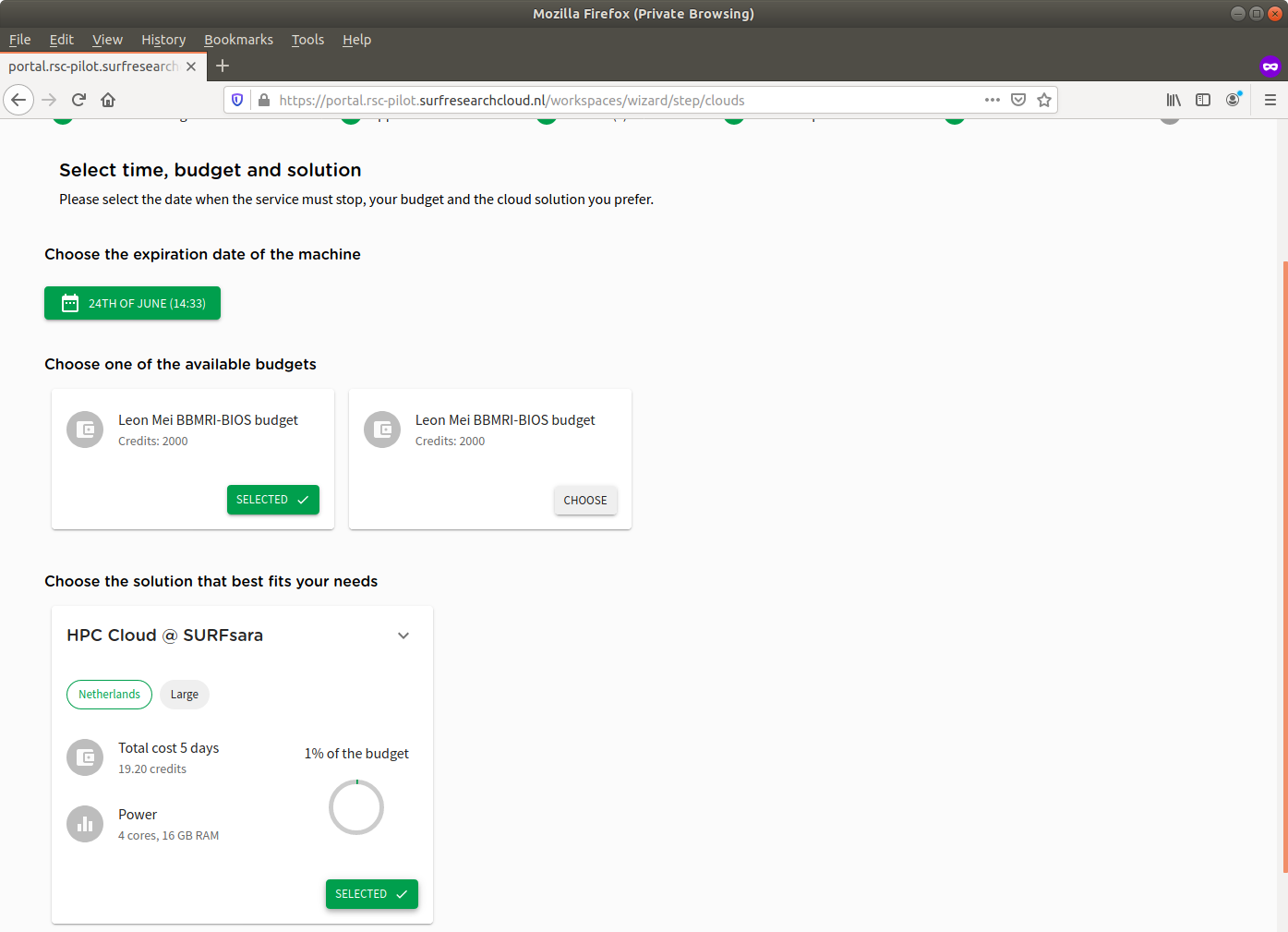Open the View menu
This screenshot has width=1288, height=932.
(107, 40)
